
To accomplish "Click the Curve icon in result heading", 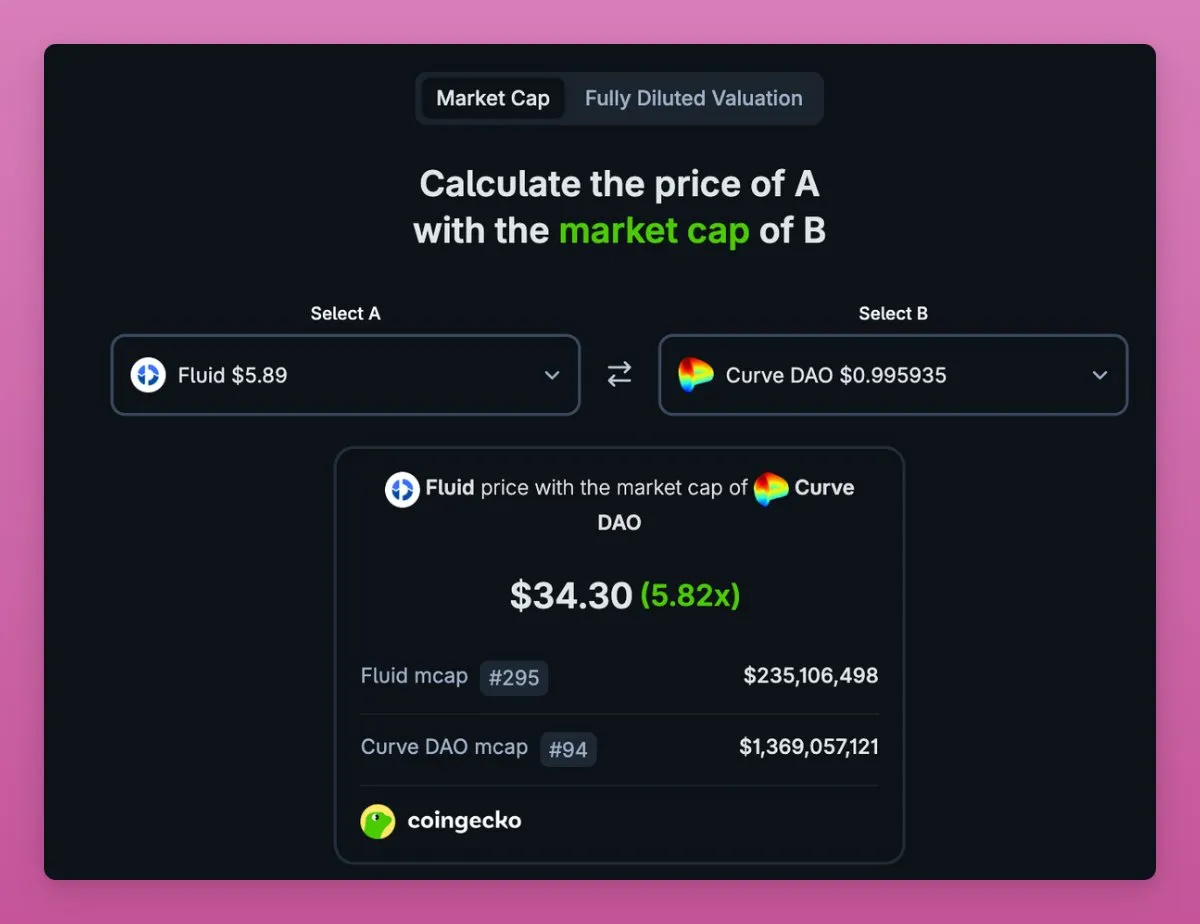I will coord(771,489).
